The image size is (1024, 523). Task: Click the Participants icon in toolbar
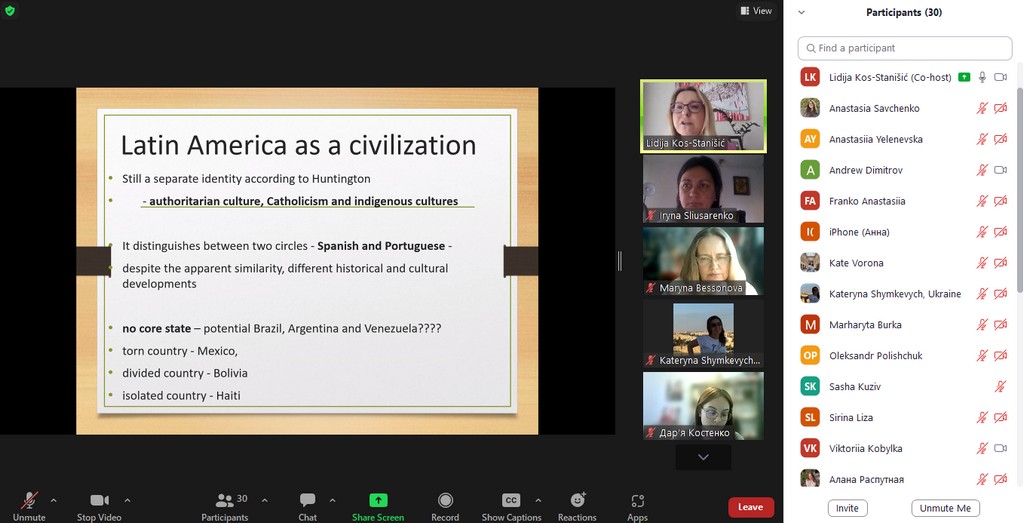pyautogui.click(x=224, y=500)
